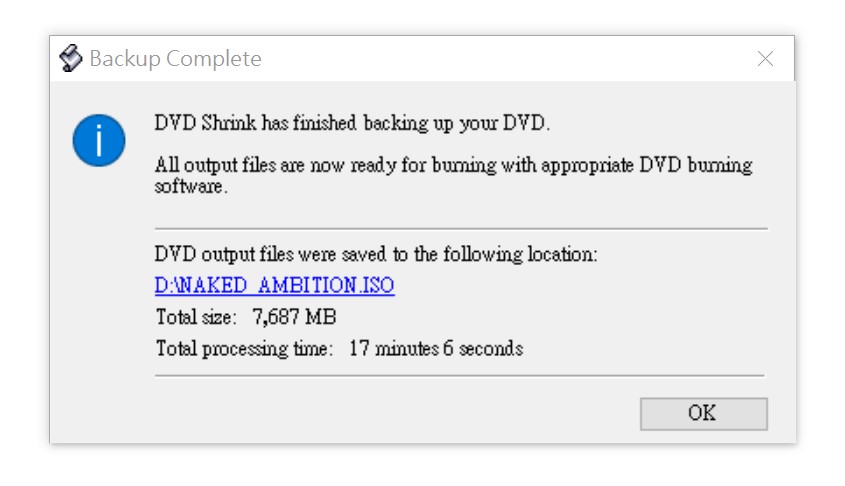
Task: Click the blue information icon
Action: click(x=98, y=141)
